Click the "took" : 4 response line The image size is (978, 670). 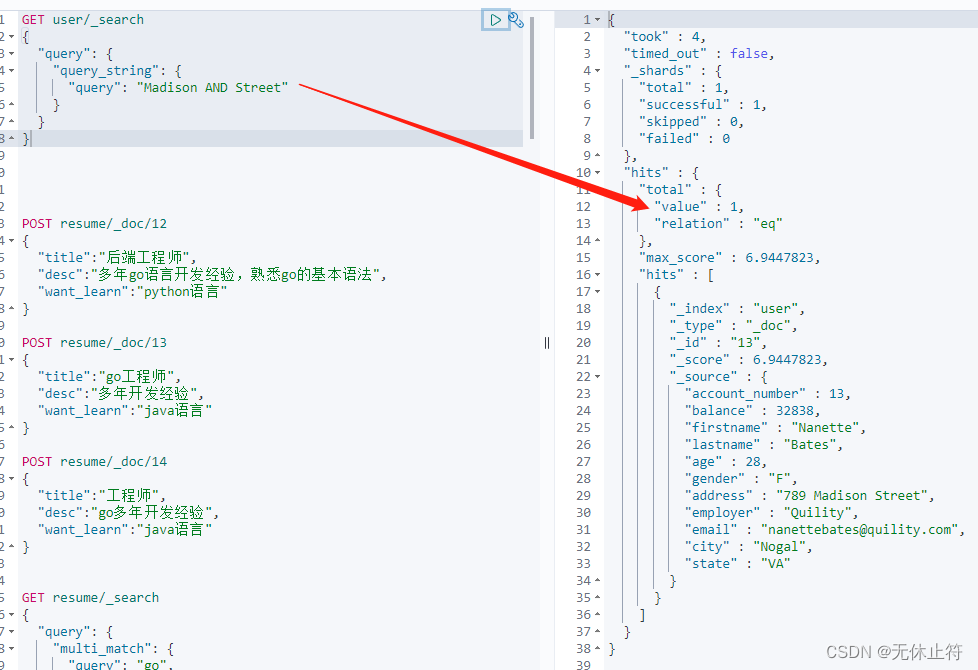point(665,37)
